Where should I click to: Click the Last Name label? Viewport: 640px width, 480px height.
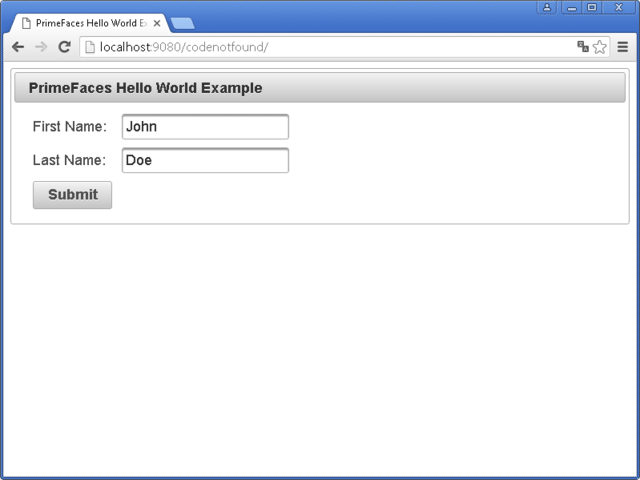click(69, 160)
